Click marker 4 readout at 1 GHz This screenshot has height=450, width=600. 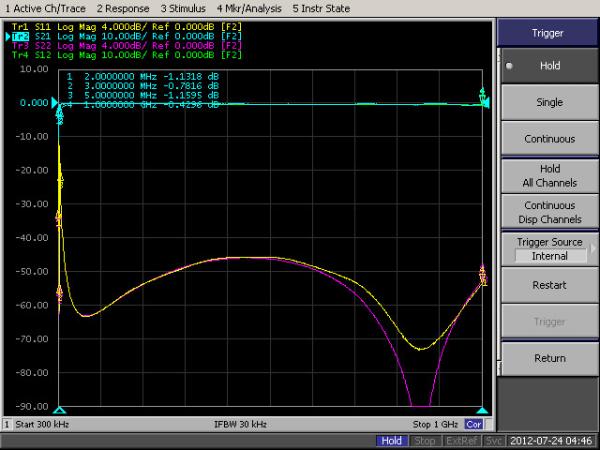pos(143,104)
